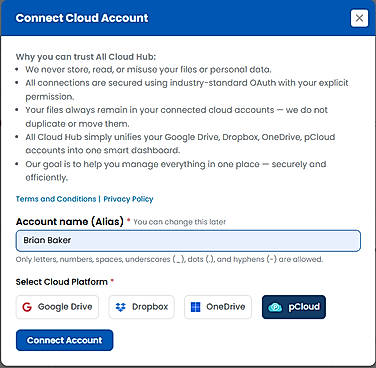Click the 'Your files always remain' bullet text
Image resolution: width=376 pixels, height=368 pixels.
pos(177,117)
